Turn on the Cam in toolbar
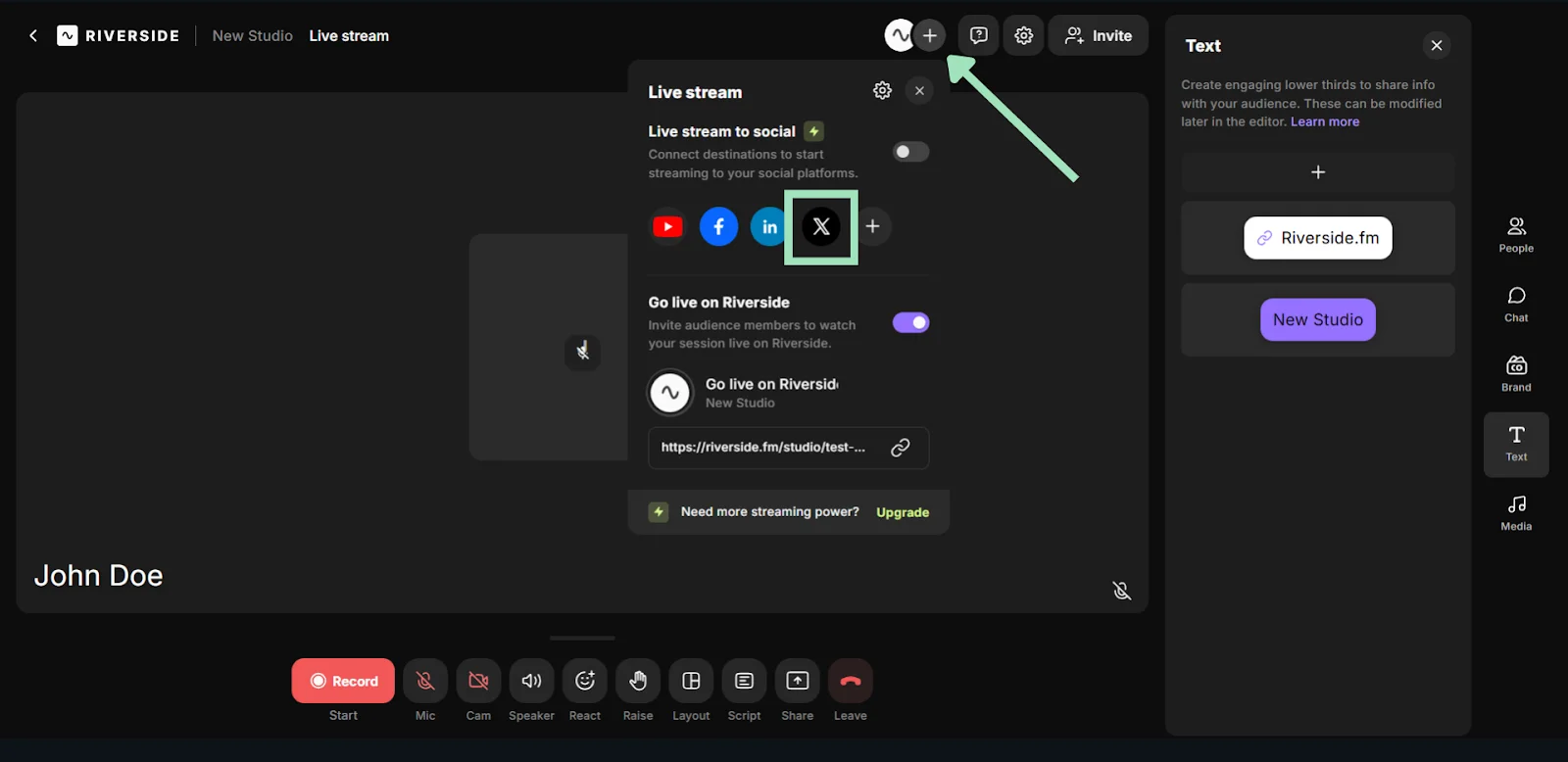The image size is (1568, 762). (x=478, y=681)
